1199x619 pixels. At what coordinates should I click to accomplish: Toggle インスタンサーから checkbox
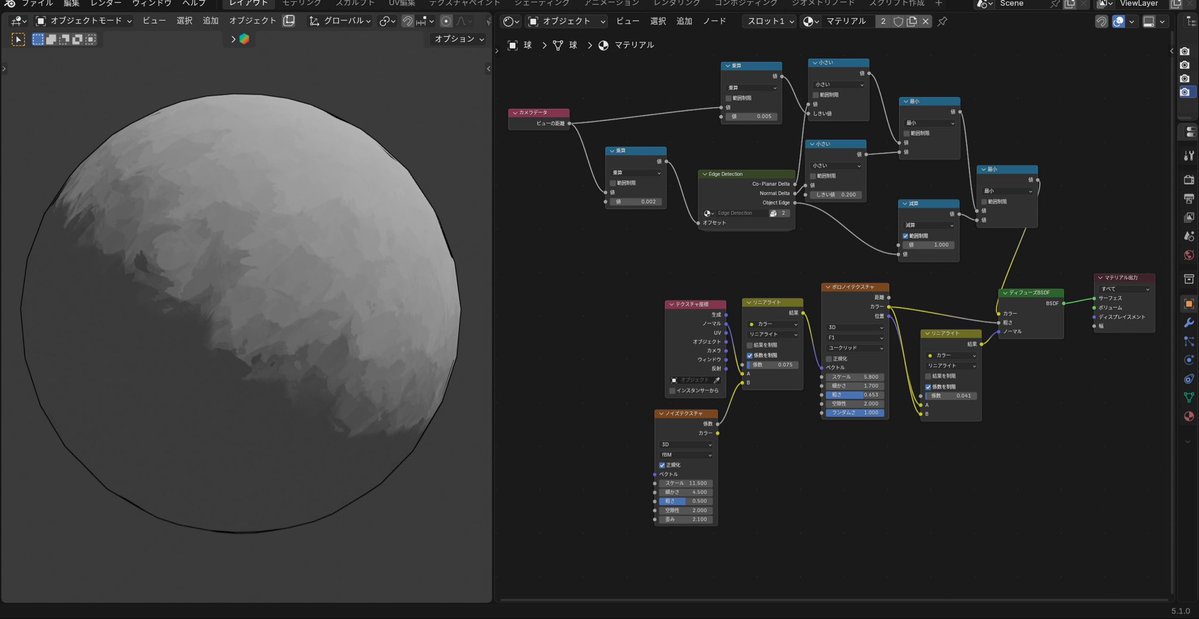(x=672, y=391)
